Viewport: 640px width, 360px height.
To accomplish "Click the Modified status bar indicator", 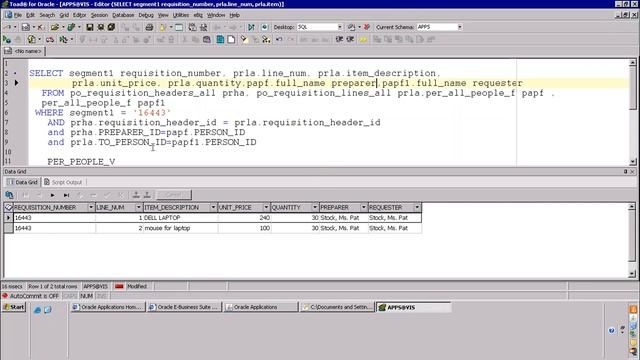I will [x=137, y=287].
